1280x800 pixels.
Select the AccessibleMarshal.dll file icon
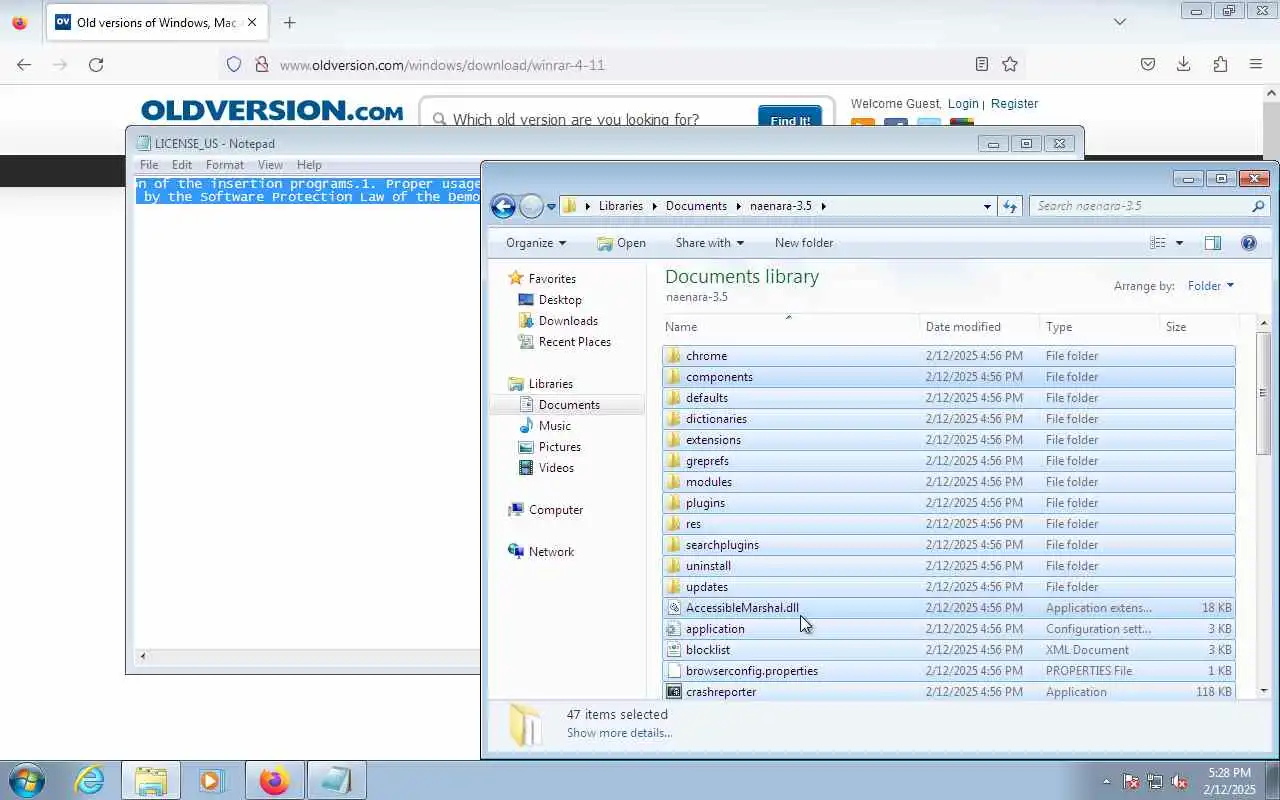[674, 608]
